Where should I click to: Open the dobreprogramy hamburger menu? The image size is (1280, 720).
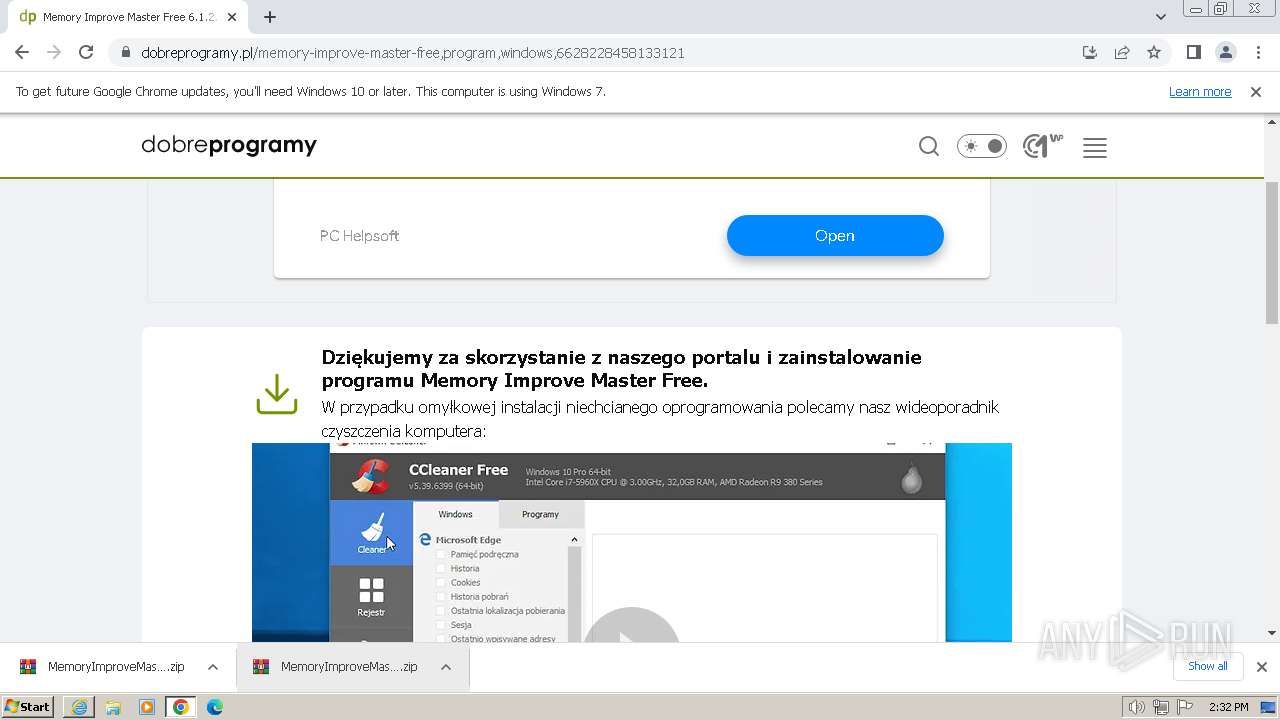click(x=1095, y=147)
